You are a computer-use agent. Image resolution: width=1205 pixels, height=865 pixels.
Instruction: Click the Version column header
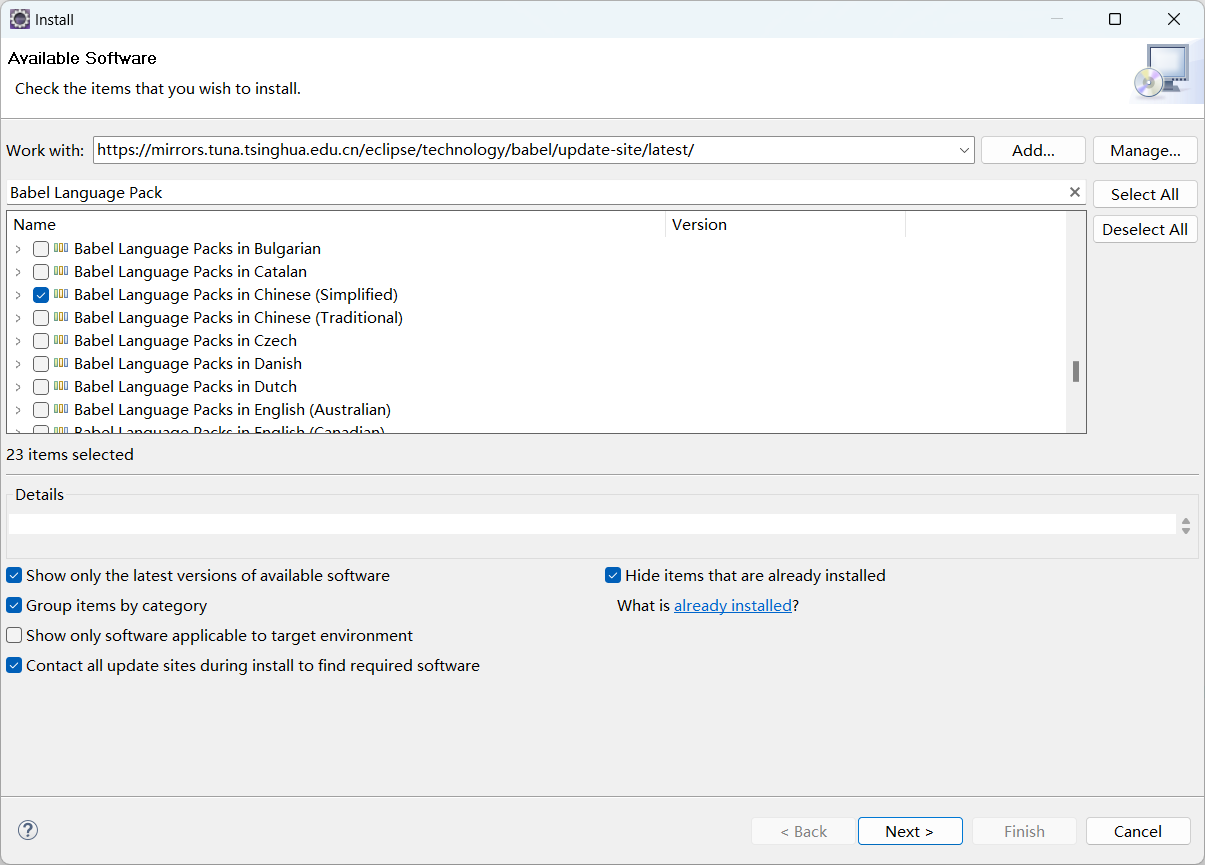click(785, 224)
